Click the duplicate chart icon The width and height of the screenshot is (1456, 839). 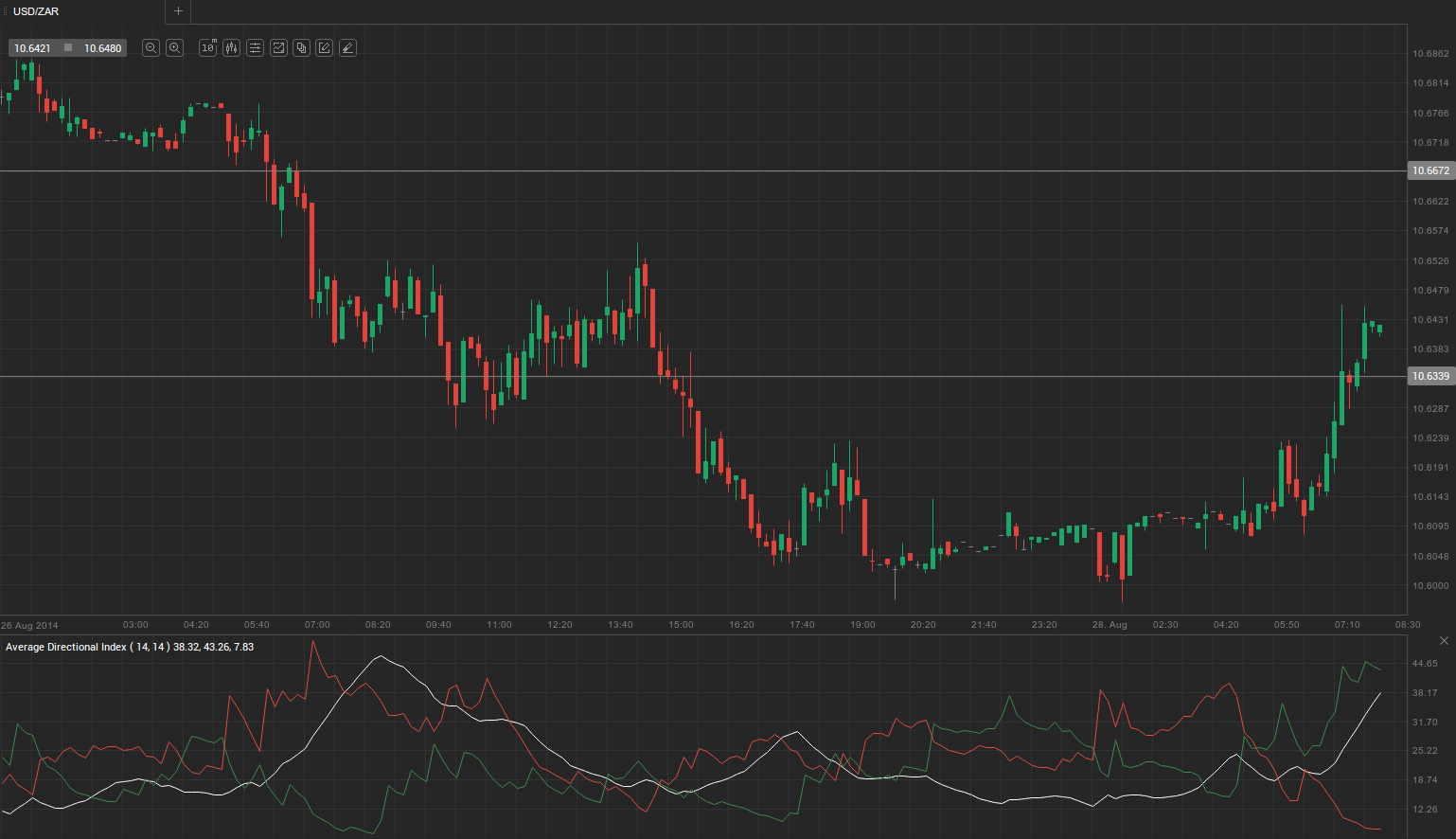(301, 48)
